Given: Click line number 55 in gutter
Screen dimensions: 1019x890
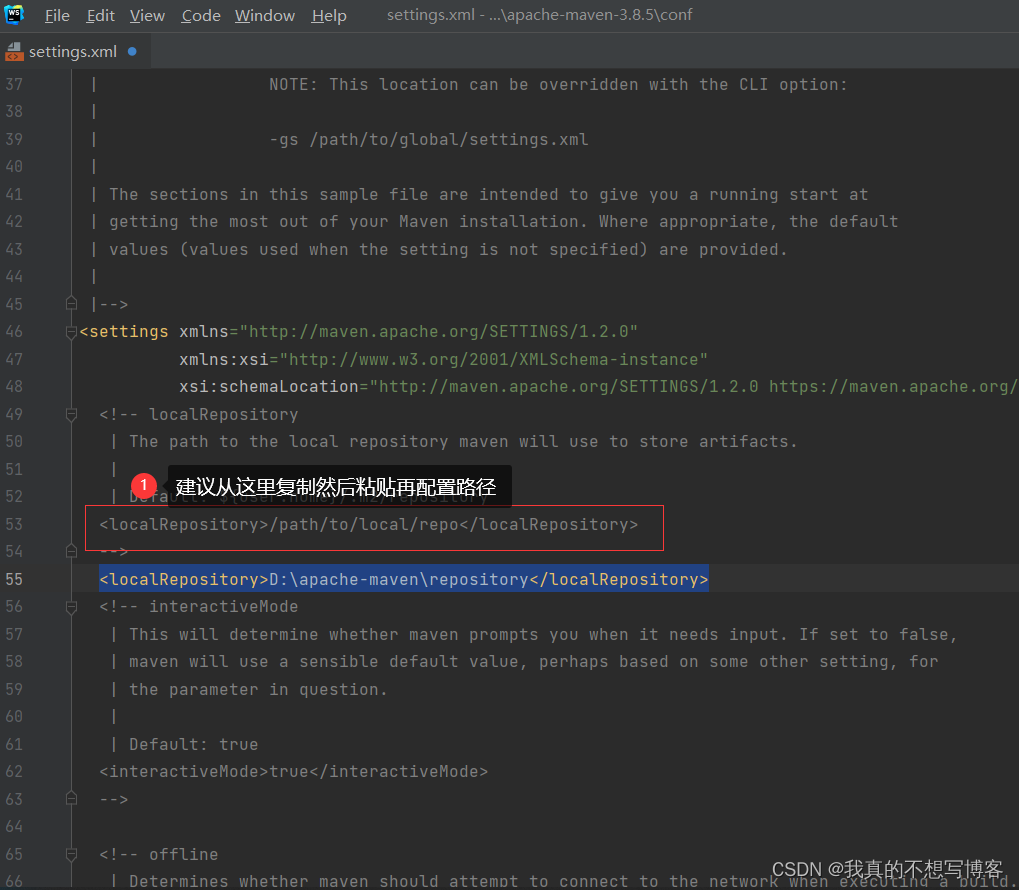Looking at the screenshot, I should [14, 579].
